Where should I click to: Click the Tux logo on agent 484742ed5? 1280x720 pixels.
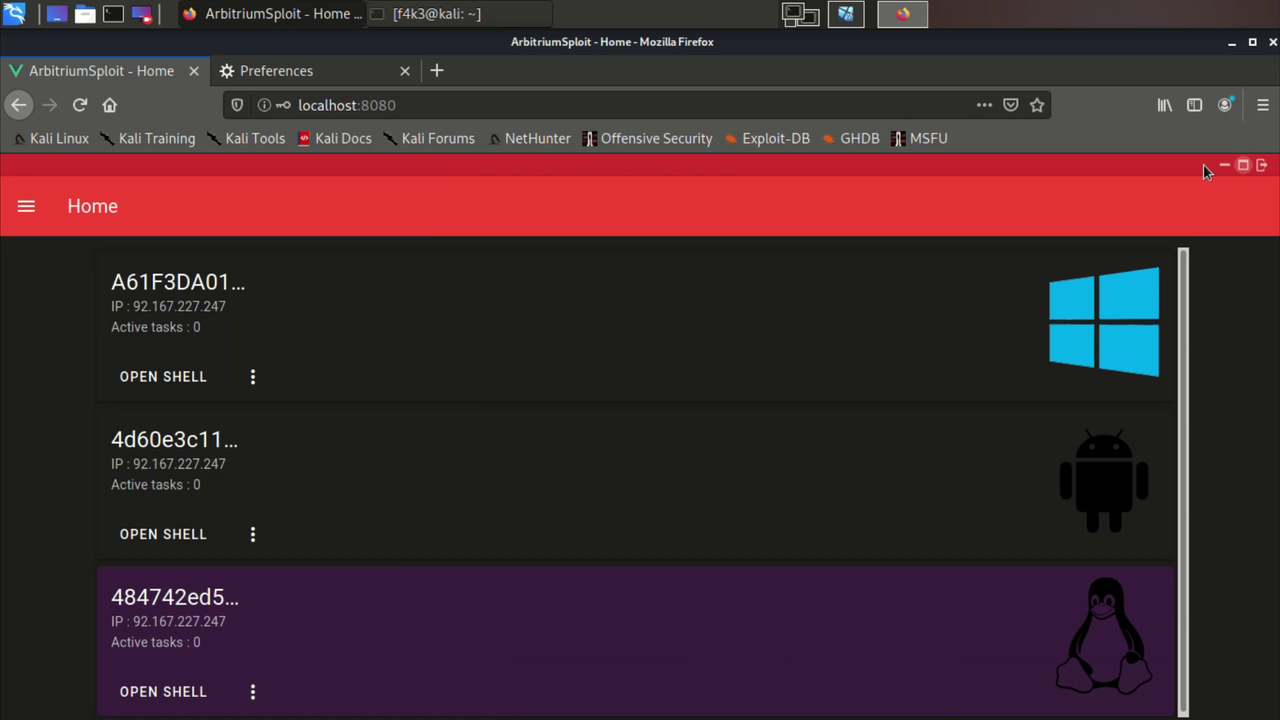1103,635
